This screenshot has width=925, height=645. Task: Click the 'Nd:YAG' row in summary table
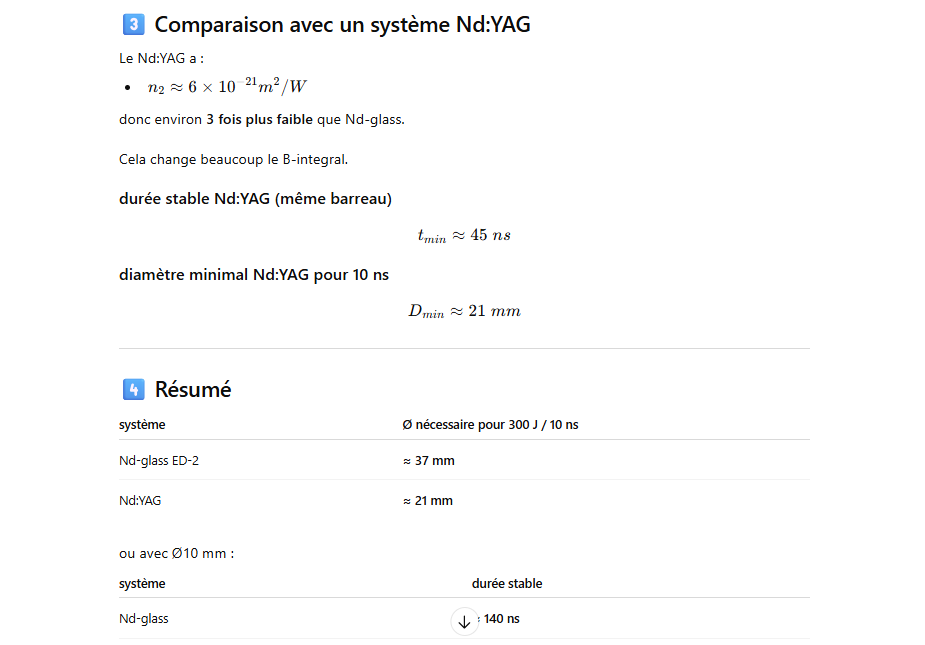[140, 500]
